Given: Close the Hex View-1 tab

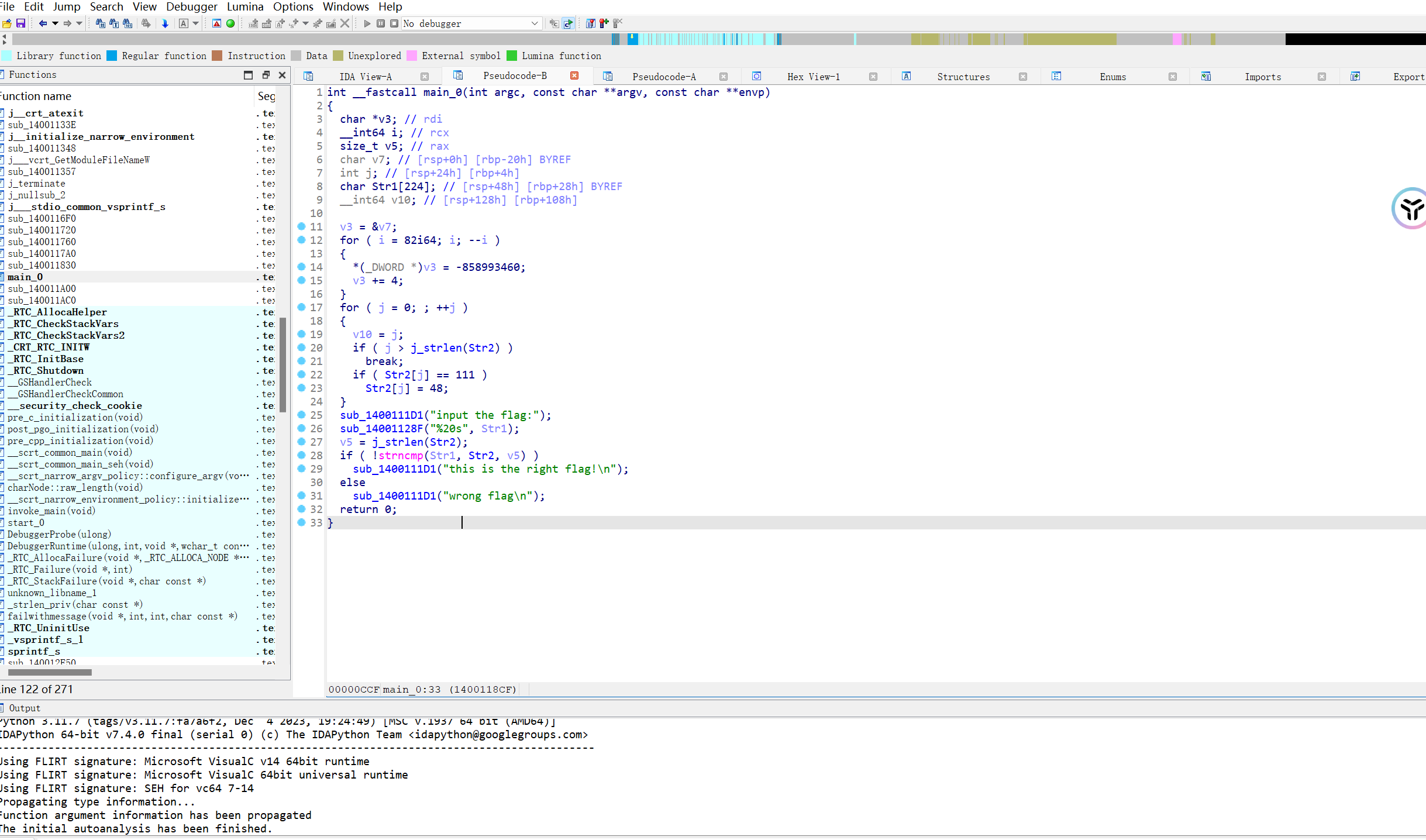Looking at the screenshot, I should tap(873, 77).
